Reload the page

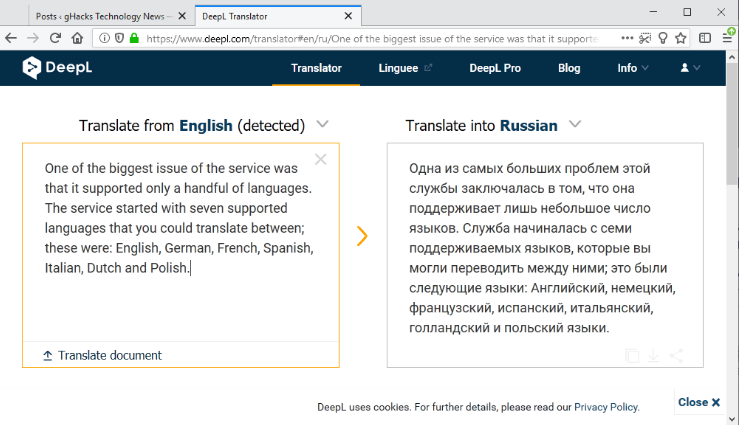pyautogui.click(x=55, y=38)
